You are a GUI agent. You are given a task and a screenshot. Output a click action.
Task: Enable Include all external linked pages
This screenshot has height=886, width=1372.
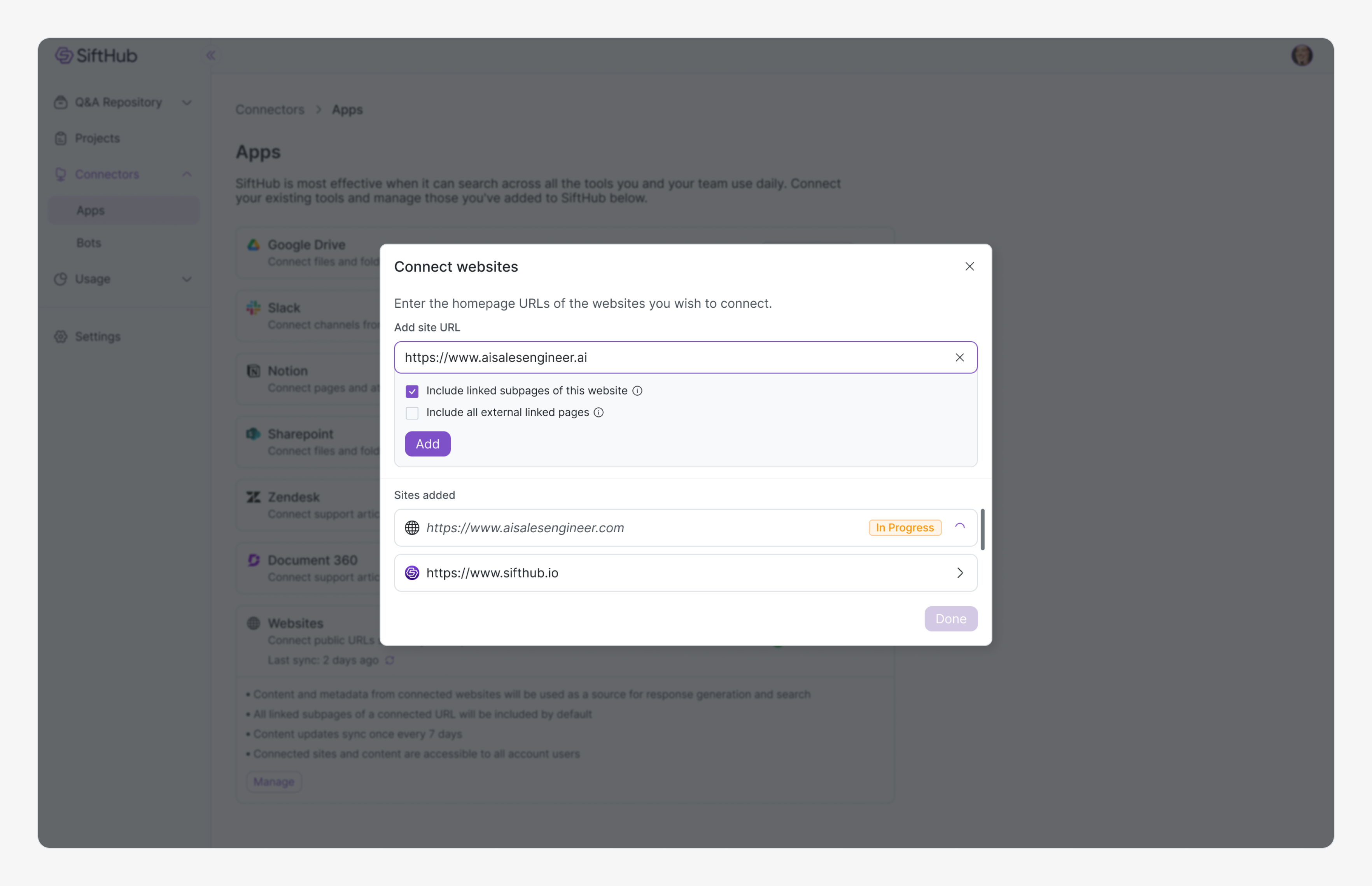[x=412, y=413]
